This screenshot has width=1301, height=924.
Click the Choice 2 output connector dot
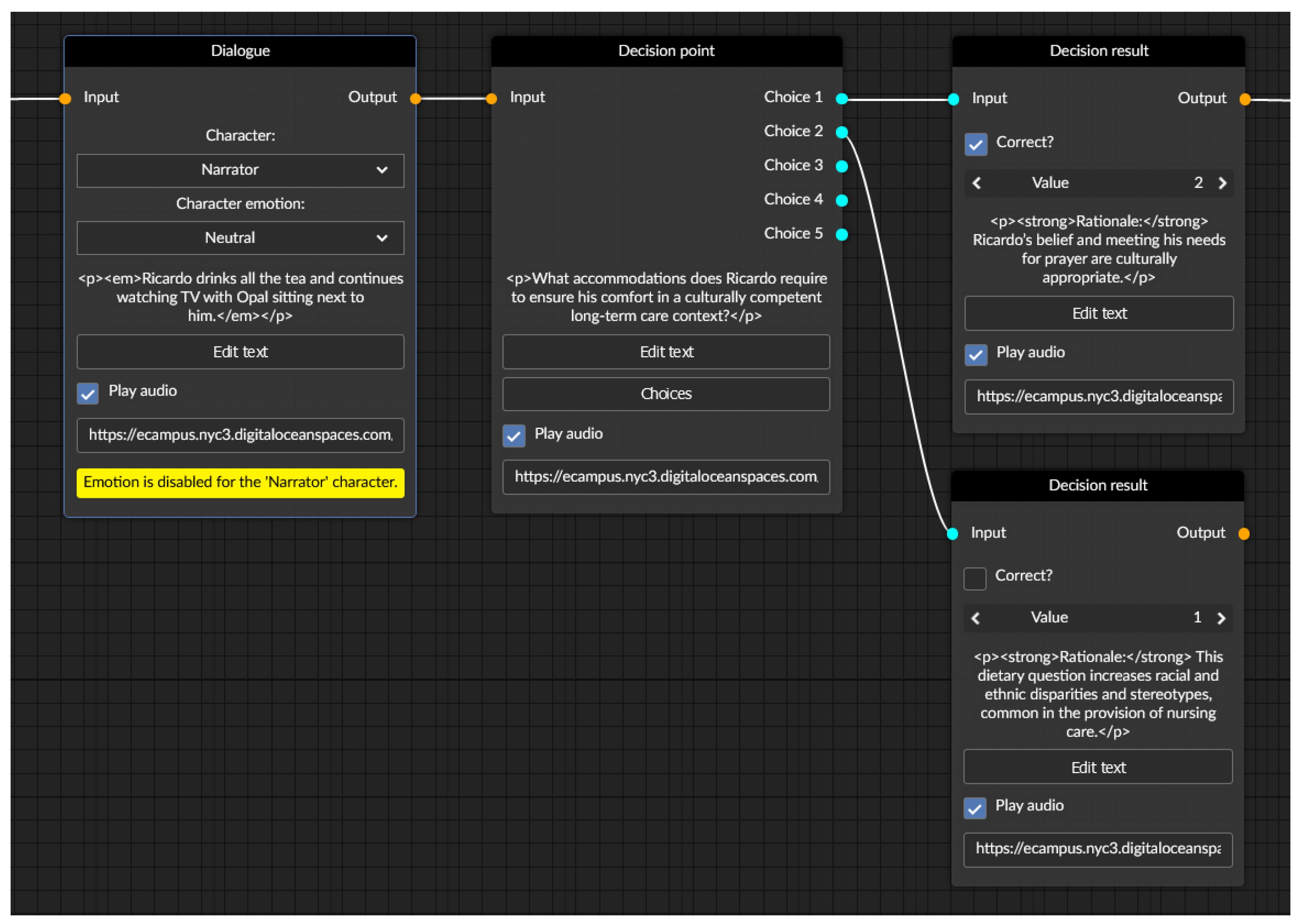point(842,132)
